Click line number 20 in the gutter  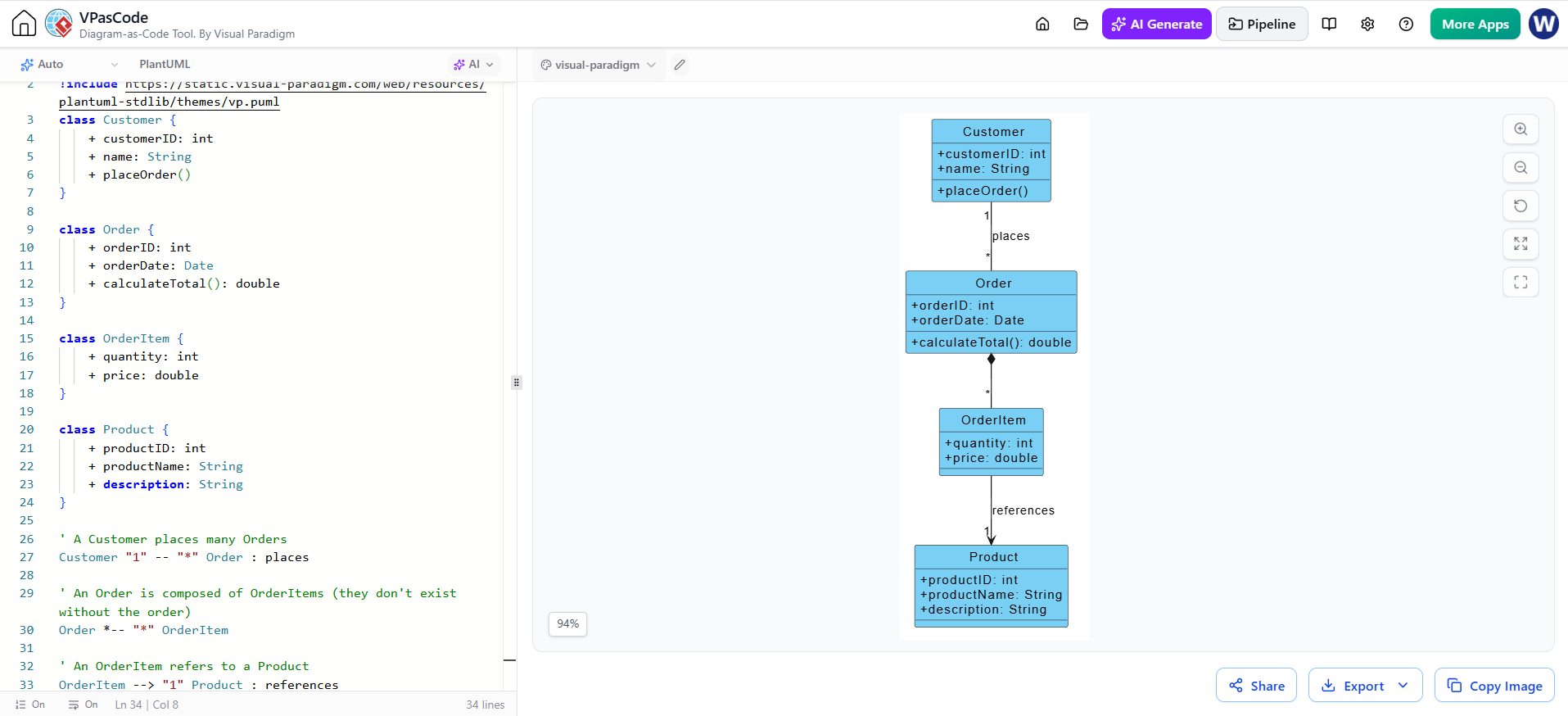point(27,429)
